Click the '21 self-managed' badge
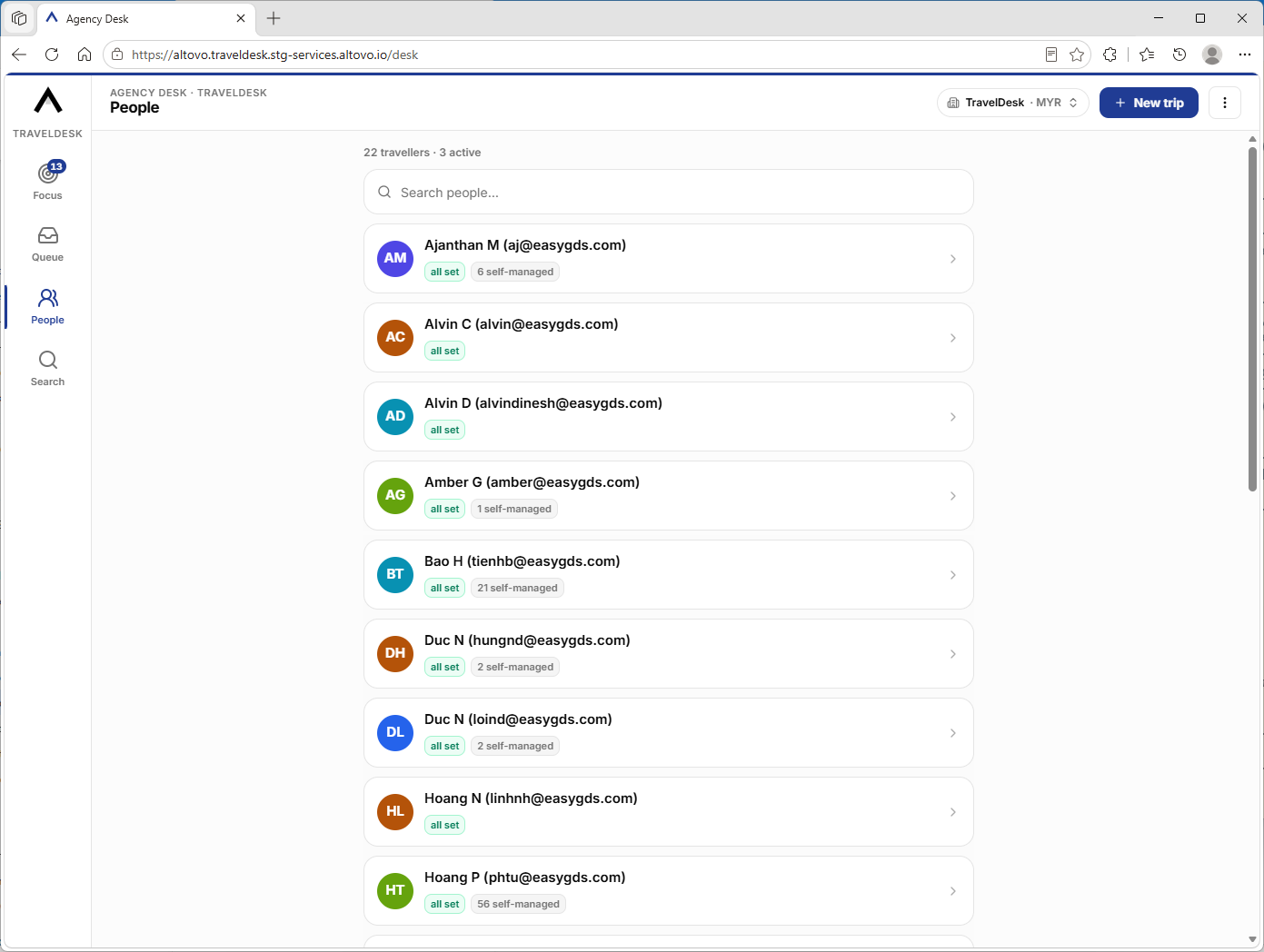This screenshot has width=1264, height=952. tap(517, 588)
